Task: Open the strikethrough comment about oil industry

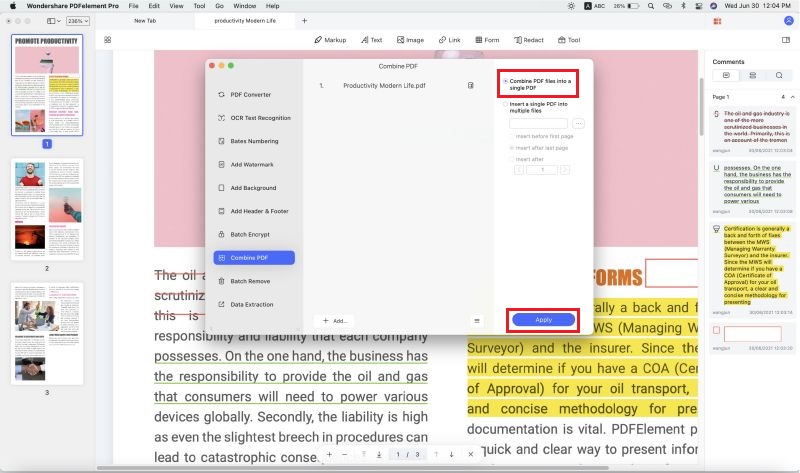Action: pos(753,131)
